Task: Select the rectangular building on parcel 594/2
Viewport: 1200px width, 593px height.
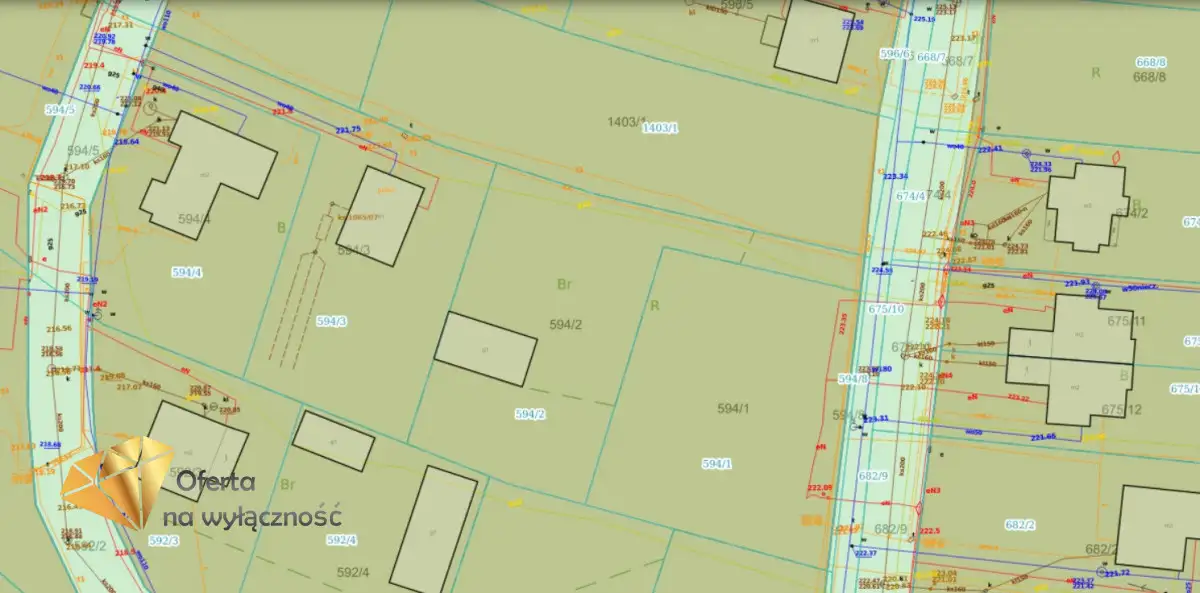Action: click(486, 348)
